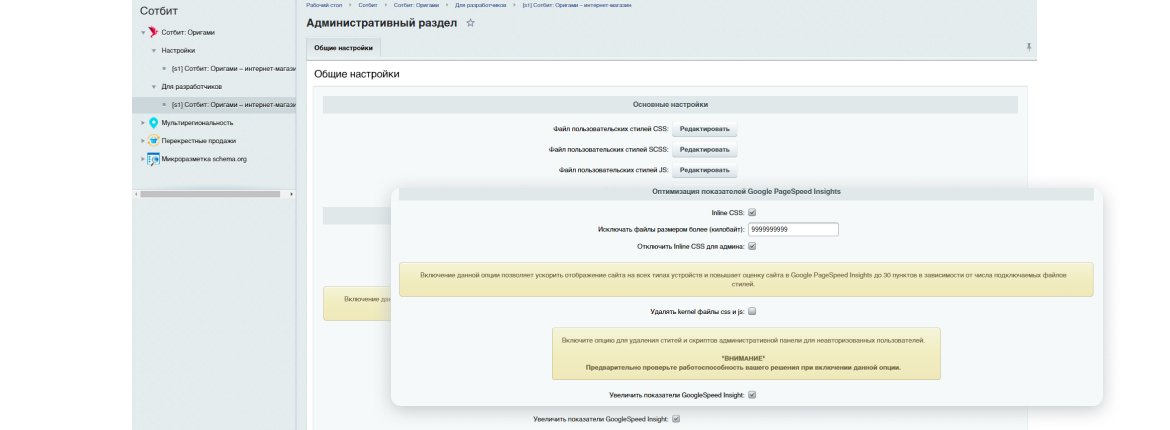Click the Настройки sidebar label
This screenshot has height=430, width=1170.
click(178, 51)
